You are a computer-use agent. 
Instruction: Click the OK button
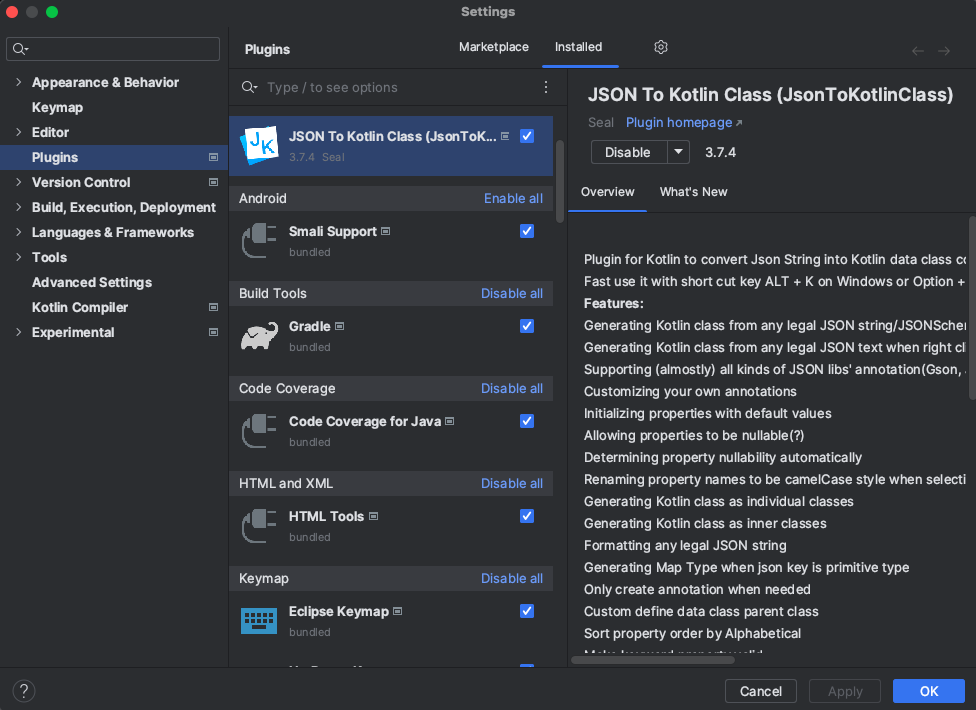point(929,691)
